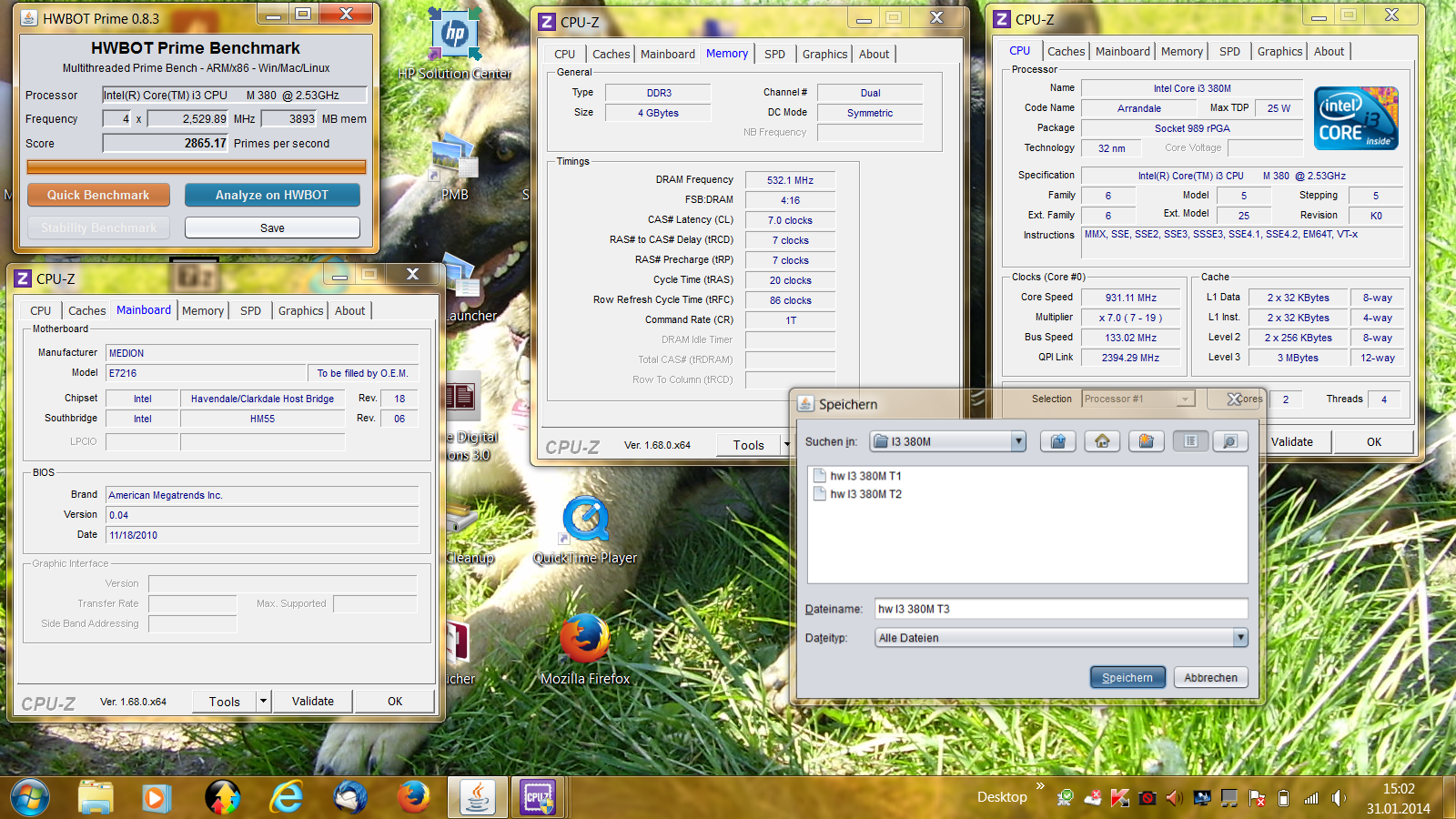Click Validate in right CPU-Z window
Viewport: 1456px width, 819px height.
(1292, 441)
